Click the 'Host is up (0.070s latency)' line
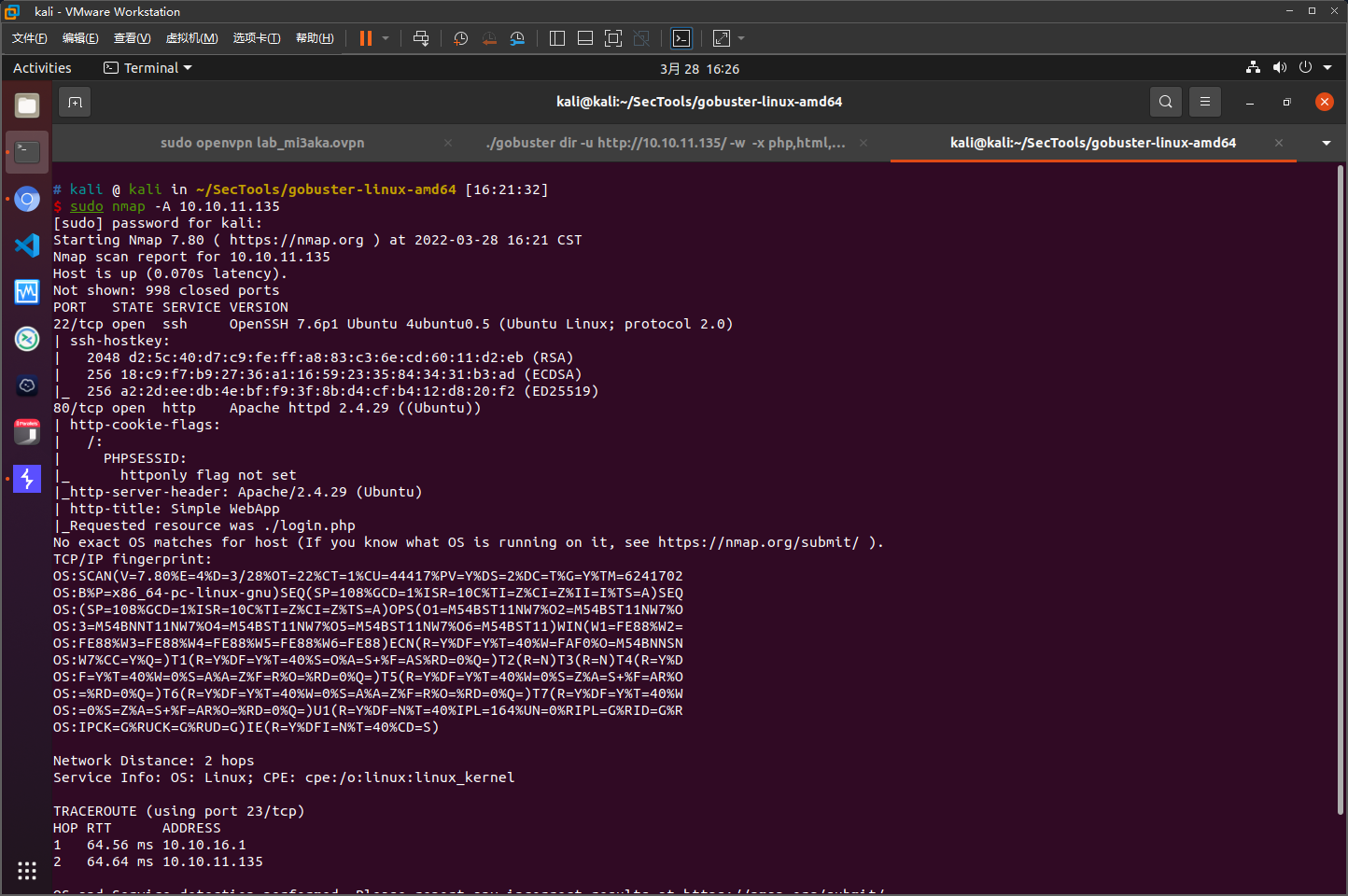Viewport: 1348px width, 896px height. [171, 273]
